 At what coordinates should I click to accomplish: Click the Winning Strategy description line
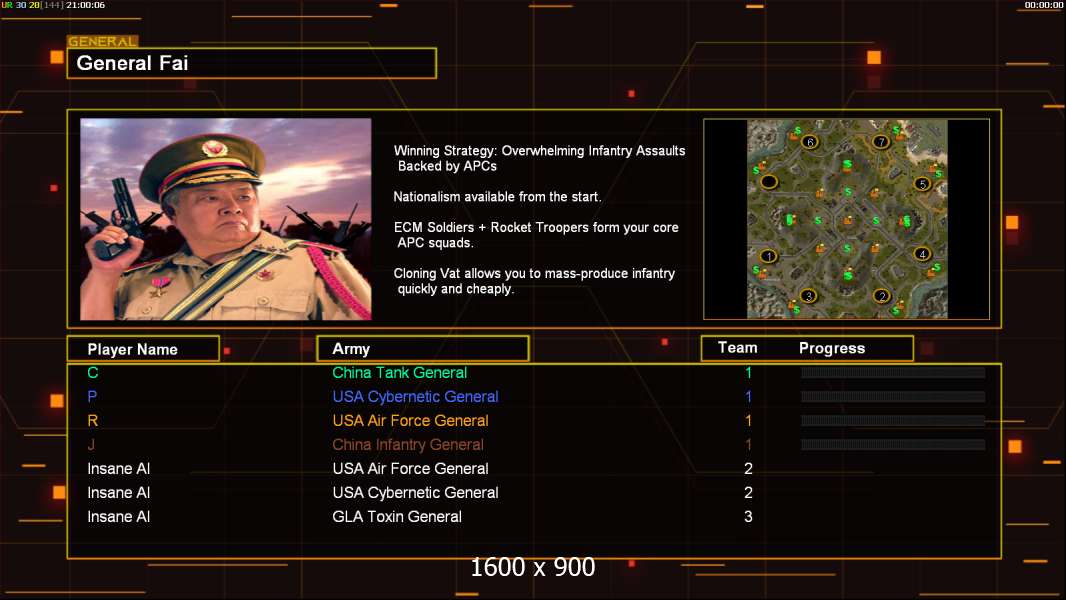[539, 158]
